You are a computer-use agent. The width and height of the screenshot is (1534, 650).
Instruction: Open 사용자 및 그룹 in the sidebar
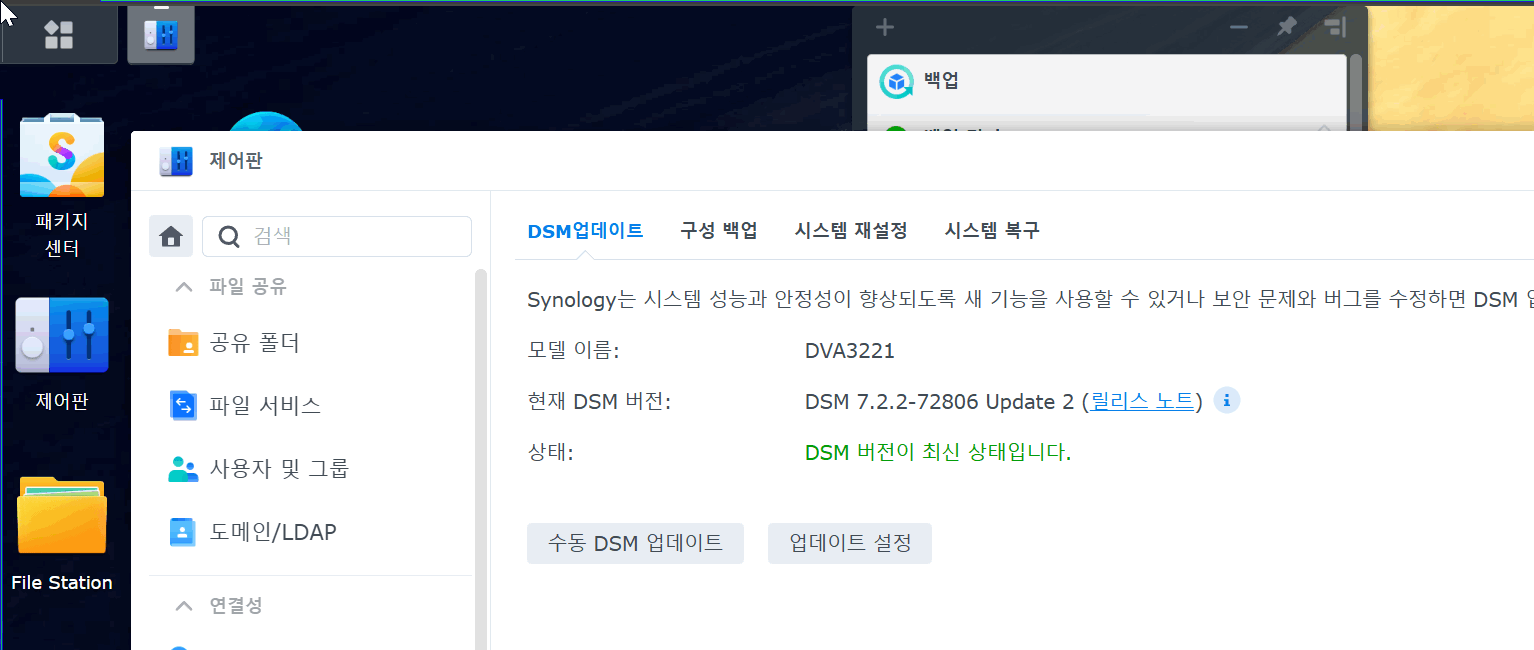258,468
